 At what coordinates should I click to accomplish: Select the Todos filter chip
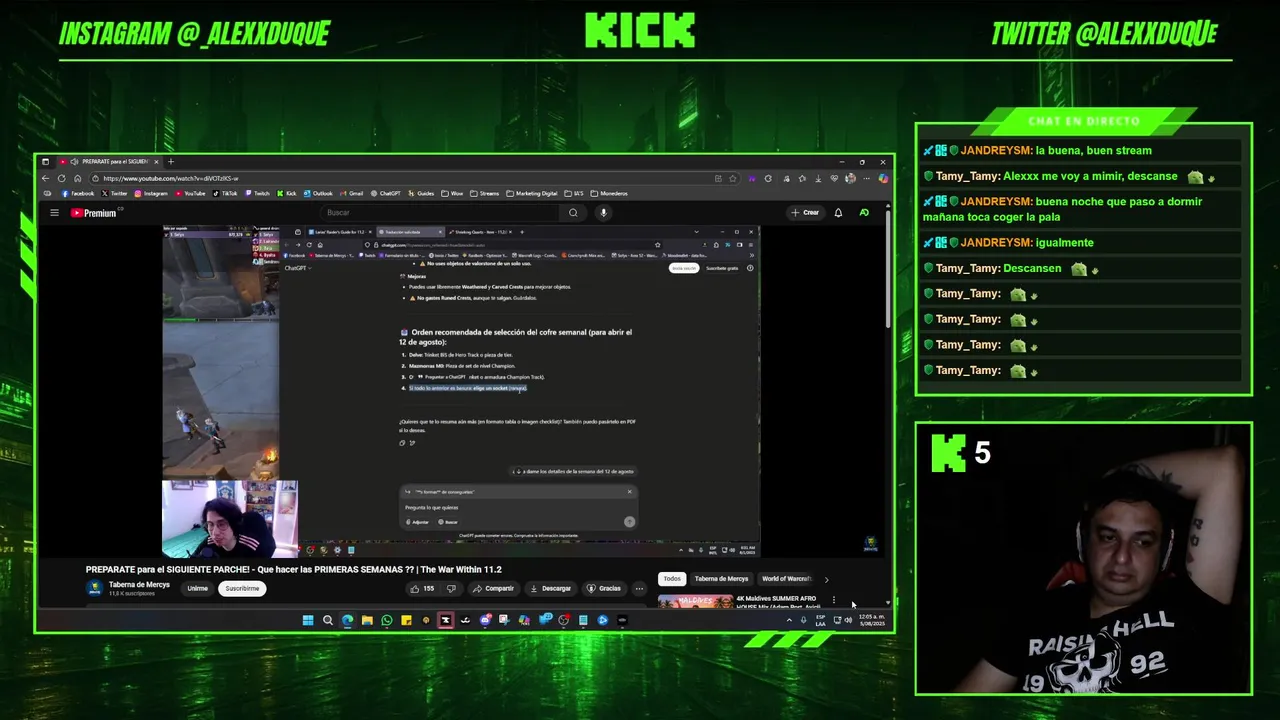click(672, 578)
